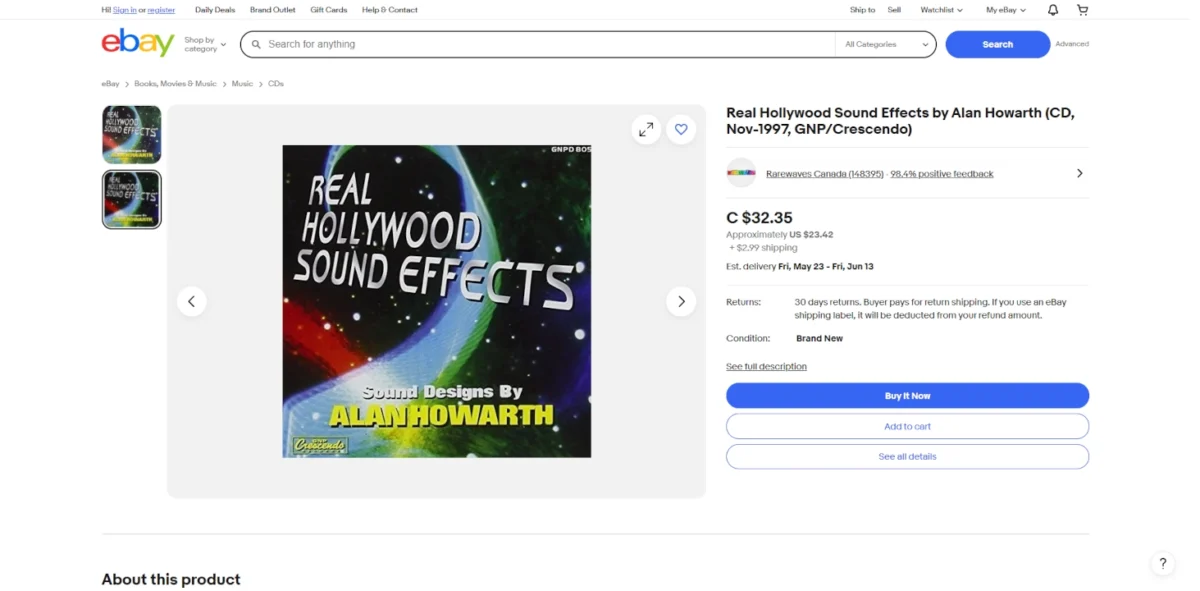The height and width of the screenshot is (591, 1200).
Task: Click the magnifier icon in search bar
Action: click(256, 44)
